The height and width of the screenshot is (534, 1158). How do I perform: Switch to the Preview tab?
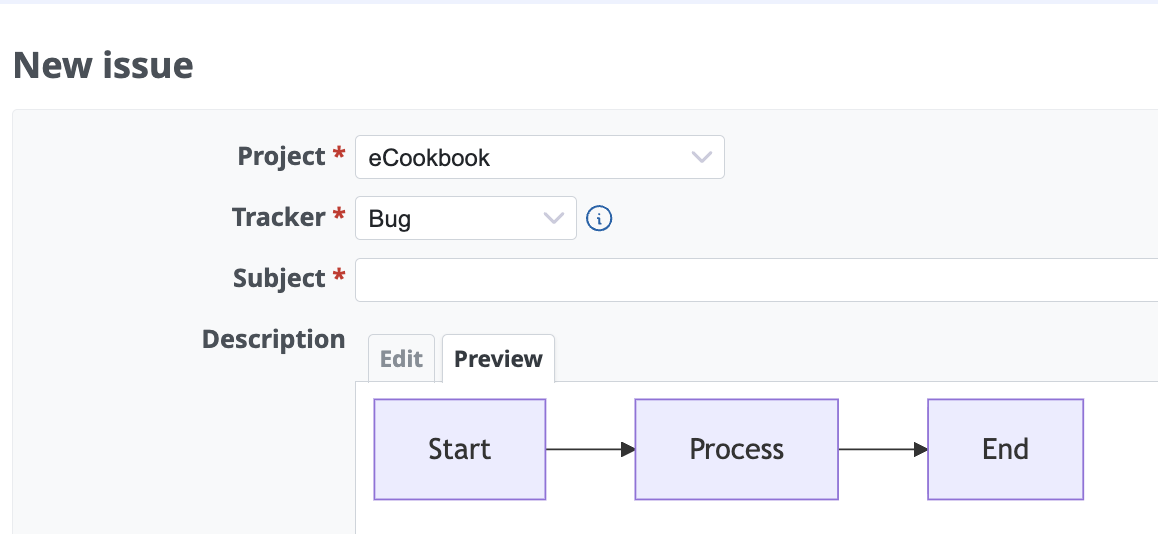(x=499, y=359)
